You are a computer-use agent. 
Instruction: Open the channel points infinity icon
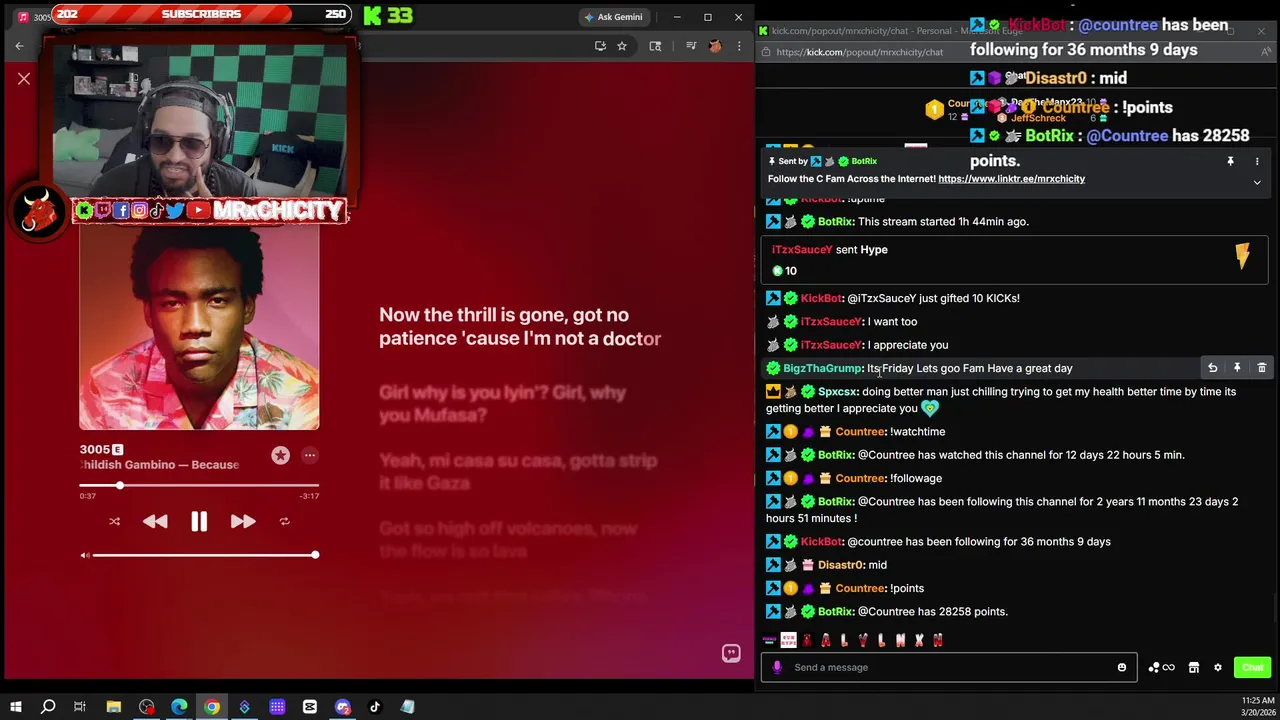coord(1161,667)
